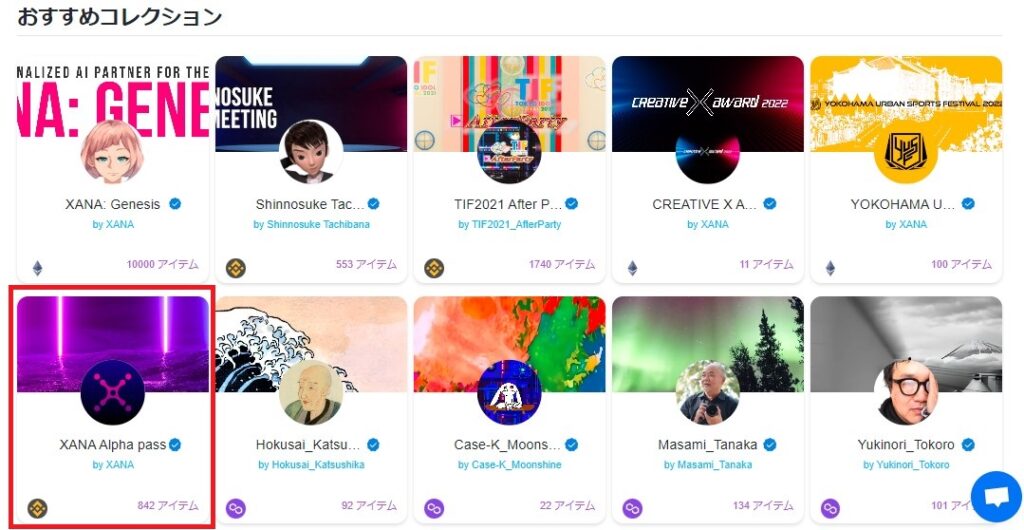This screenshot has height=530, width=1024.
Task: Click BNB chain icon on XANA Alpha pass card
Action: point(37,508)
